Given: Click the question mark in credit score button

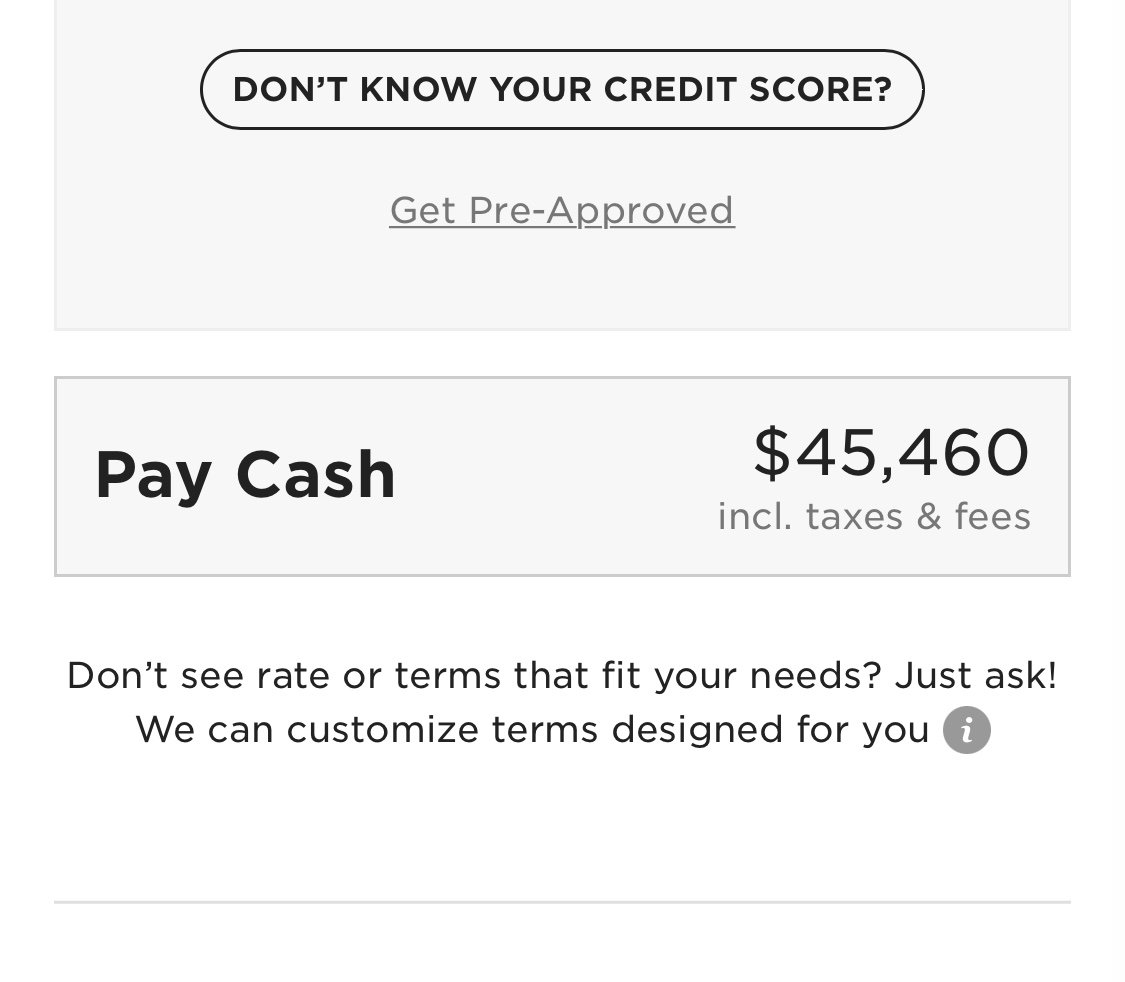Looking at the screenshot, I should tap(882, 90).
